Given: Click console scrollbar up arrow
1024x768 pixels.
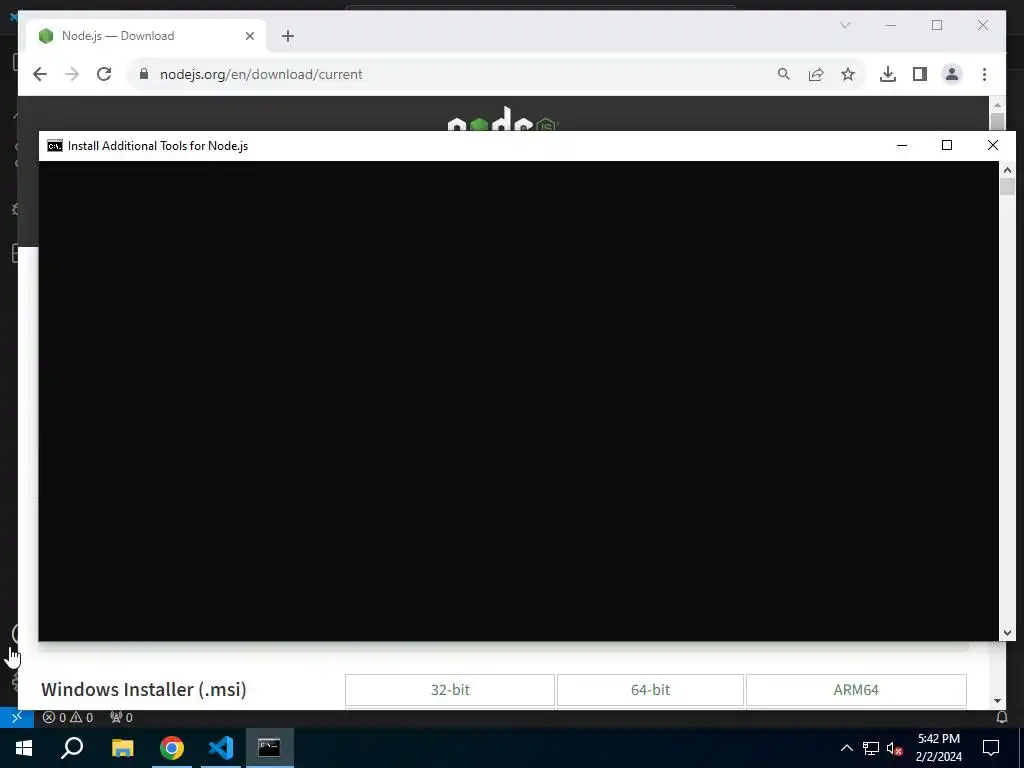Looking at the screenshot, I should tap(1007, 170).
